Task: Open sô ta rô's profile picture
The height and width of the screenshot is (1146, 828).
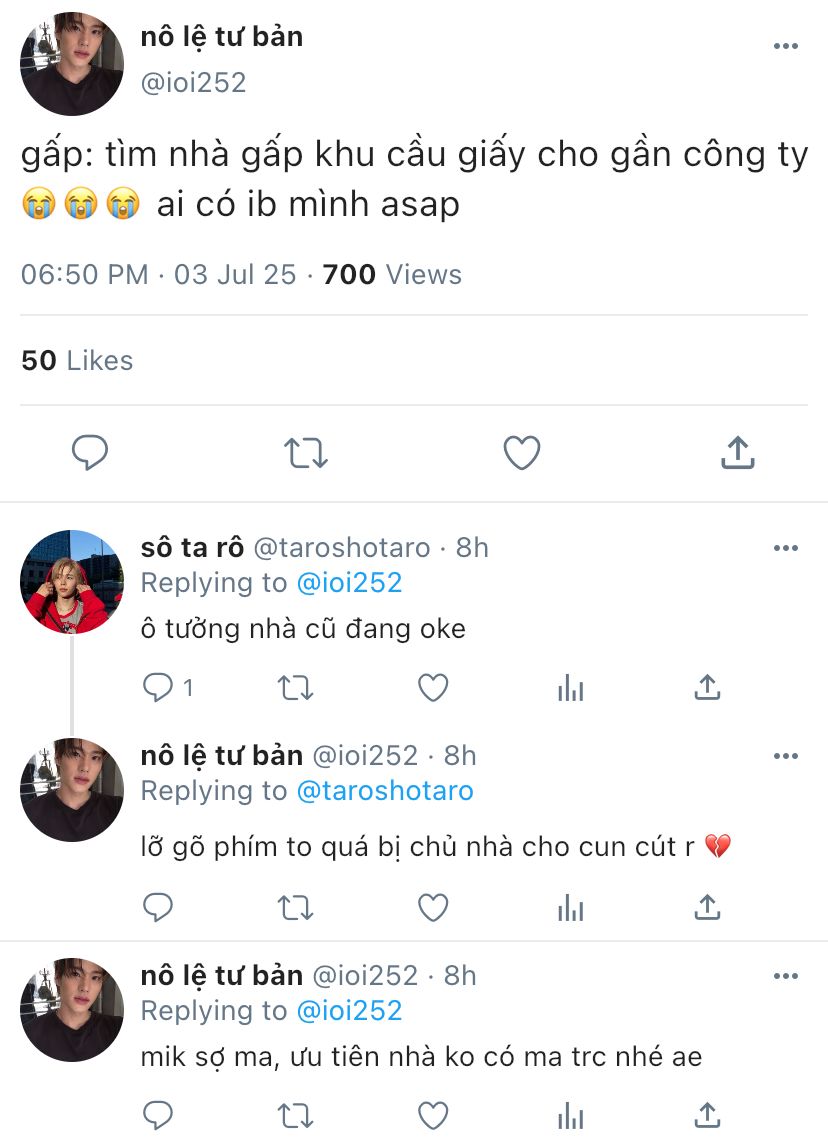Action: pos(71,582)
